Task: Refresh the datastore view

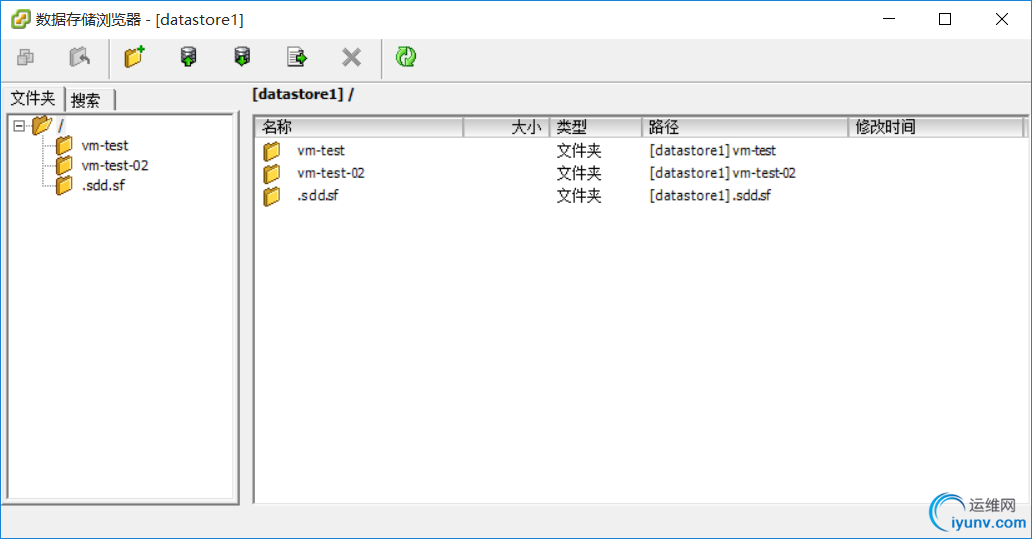Action: point(406,57)
